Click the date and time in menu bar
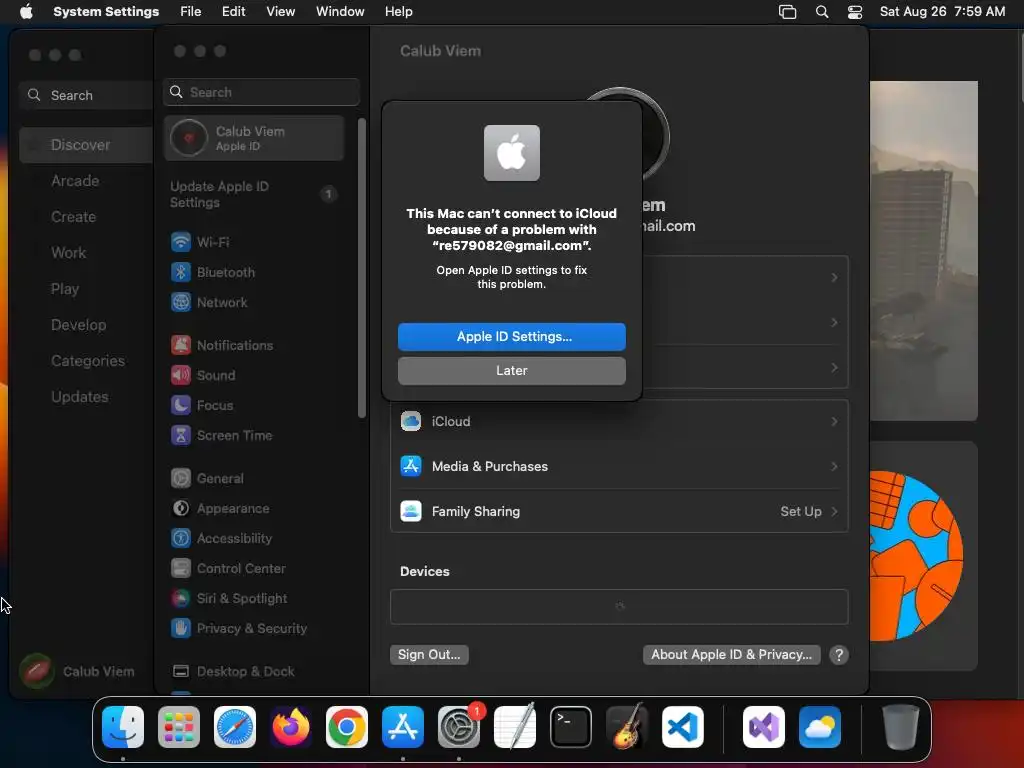Image resolution: width=1024 pixels, height=768 pixels. 942,11
